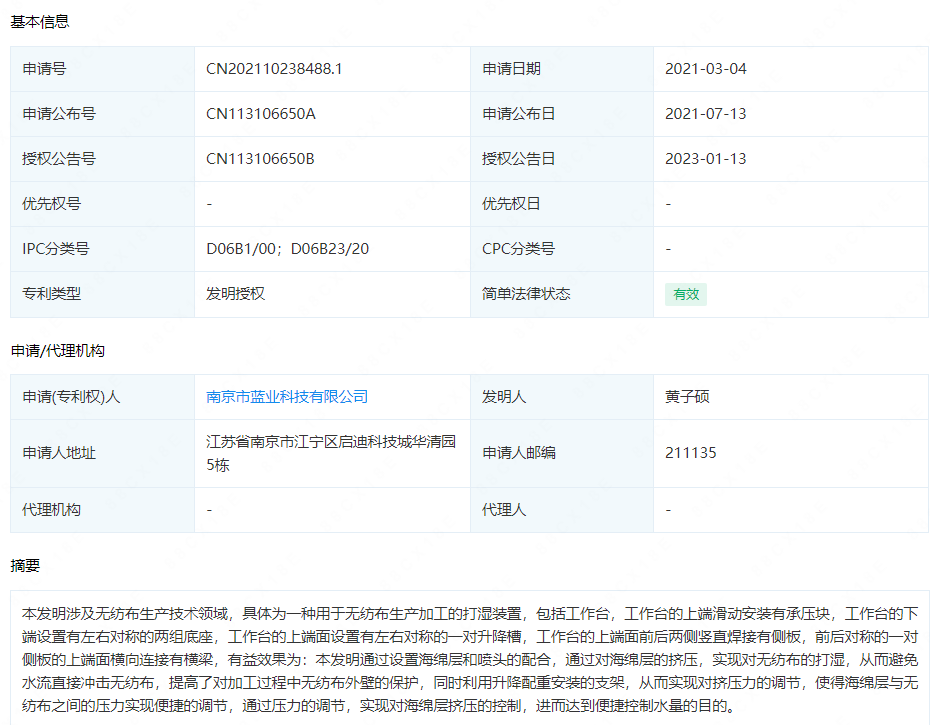The width and height of the screenshot is (930, 725).
Task: Click the 申请人邮编 label cell
Action: [562, 453]
